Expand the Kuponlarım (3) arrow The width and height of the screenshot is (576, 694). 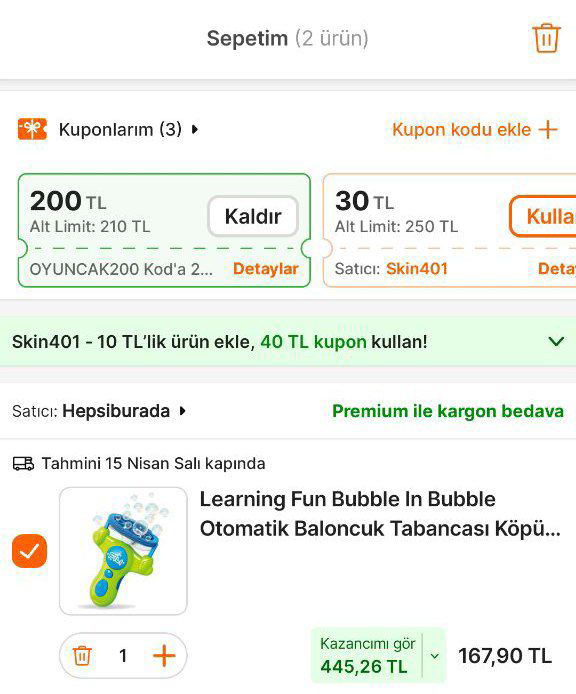[195, 130]
